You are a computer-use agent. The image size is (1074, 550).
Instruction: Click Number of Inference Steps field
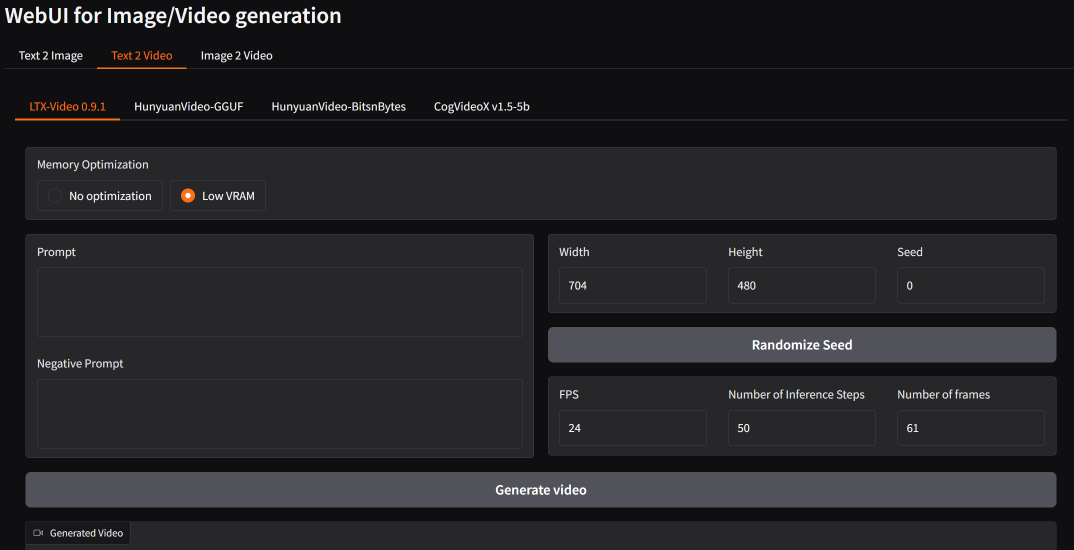801,428
